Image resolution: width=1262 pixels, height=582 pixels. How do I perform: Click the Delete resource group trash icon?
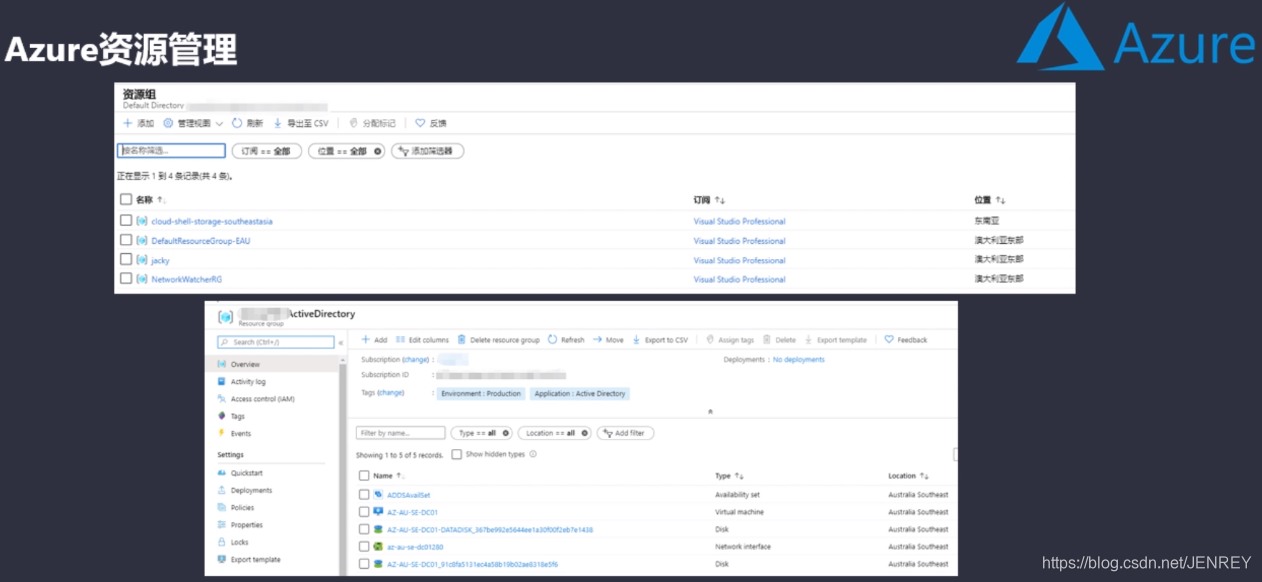[462, 340]
